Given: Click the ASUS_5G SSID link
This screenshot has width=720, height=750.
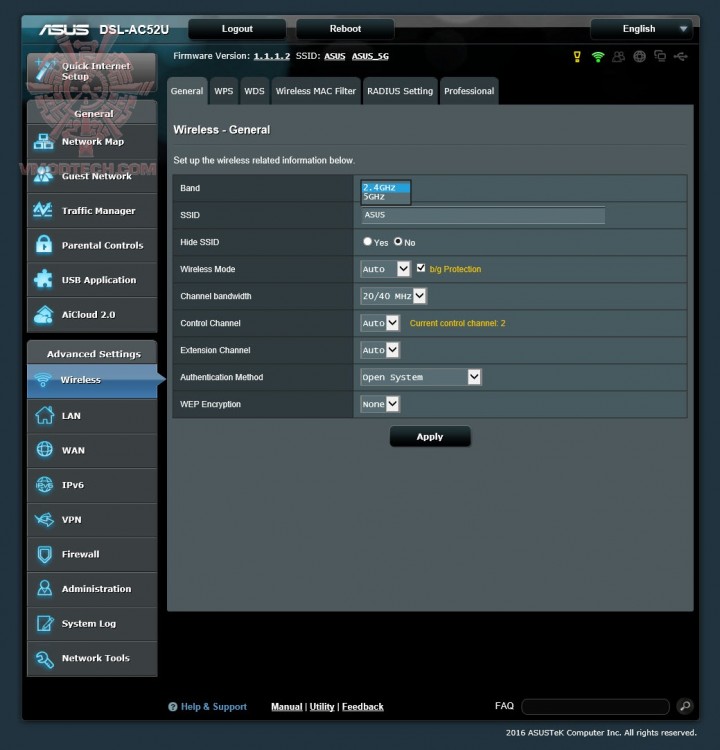Looking at the screenshot, I should tap(370, 56).
